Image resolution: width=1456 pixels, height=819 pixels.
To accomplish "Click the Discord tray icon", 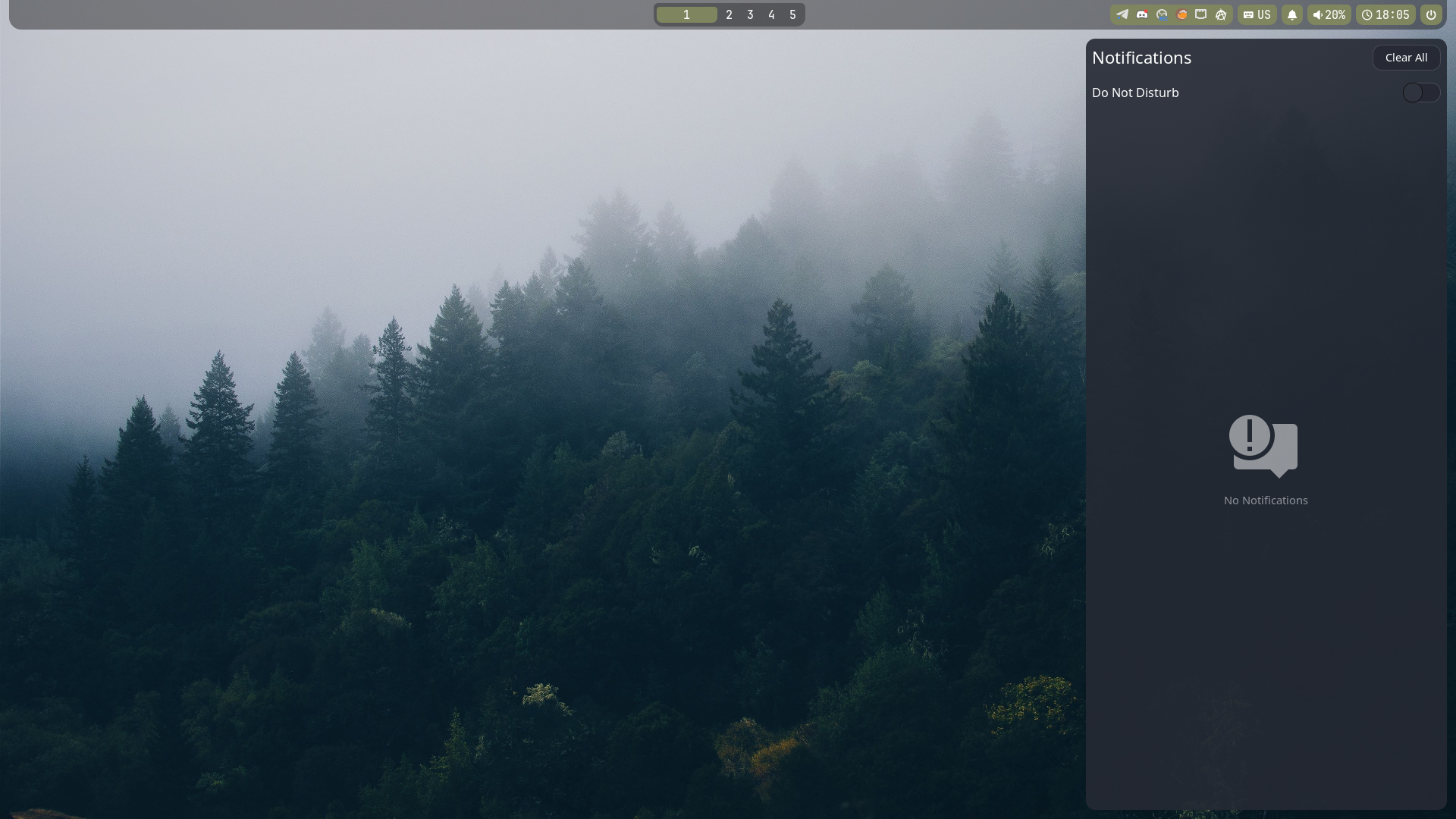I will 1142,14.
